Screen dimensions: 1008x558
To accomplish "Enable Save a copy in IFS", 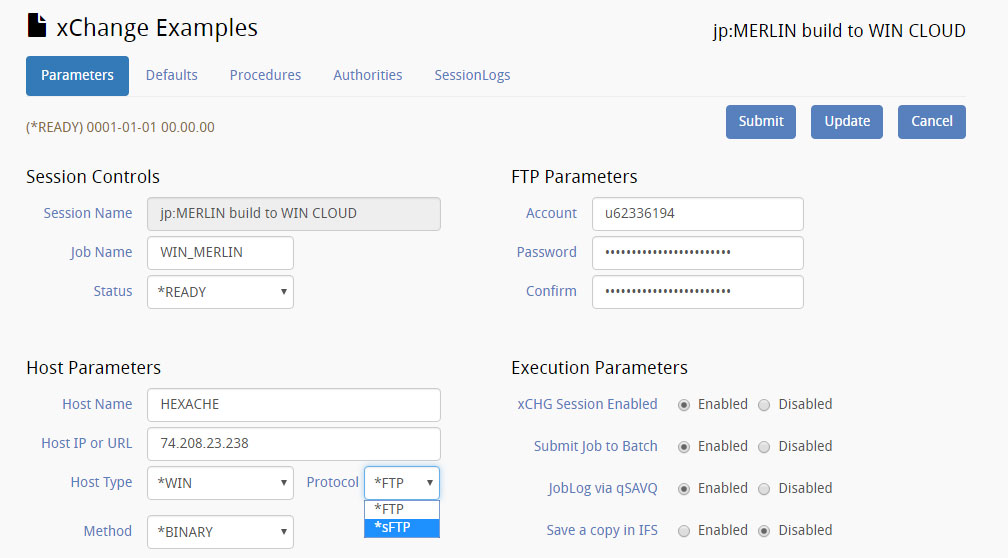I will point(684,531).
